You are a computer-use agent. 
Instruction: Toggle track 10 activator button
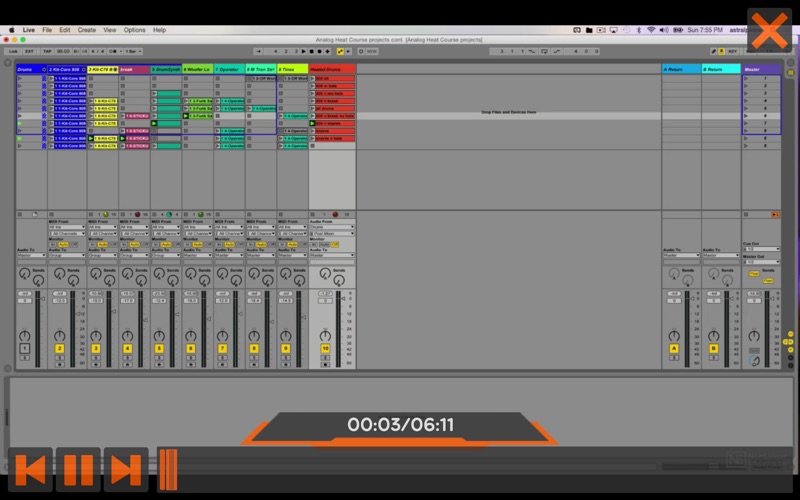pyautogui.click(x=325, y=348)
